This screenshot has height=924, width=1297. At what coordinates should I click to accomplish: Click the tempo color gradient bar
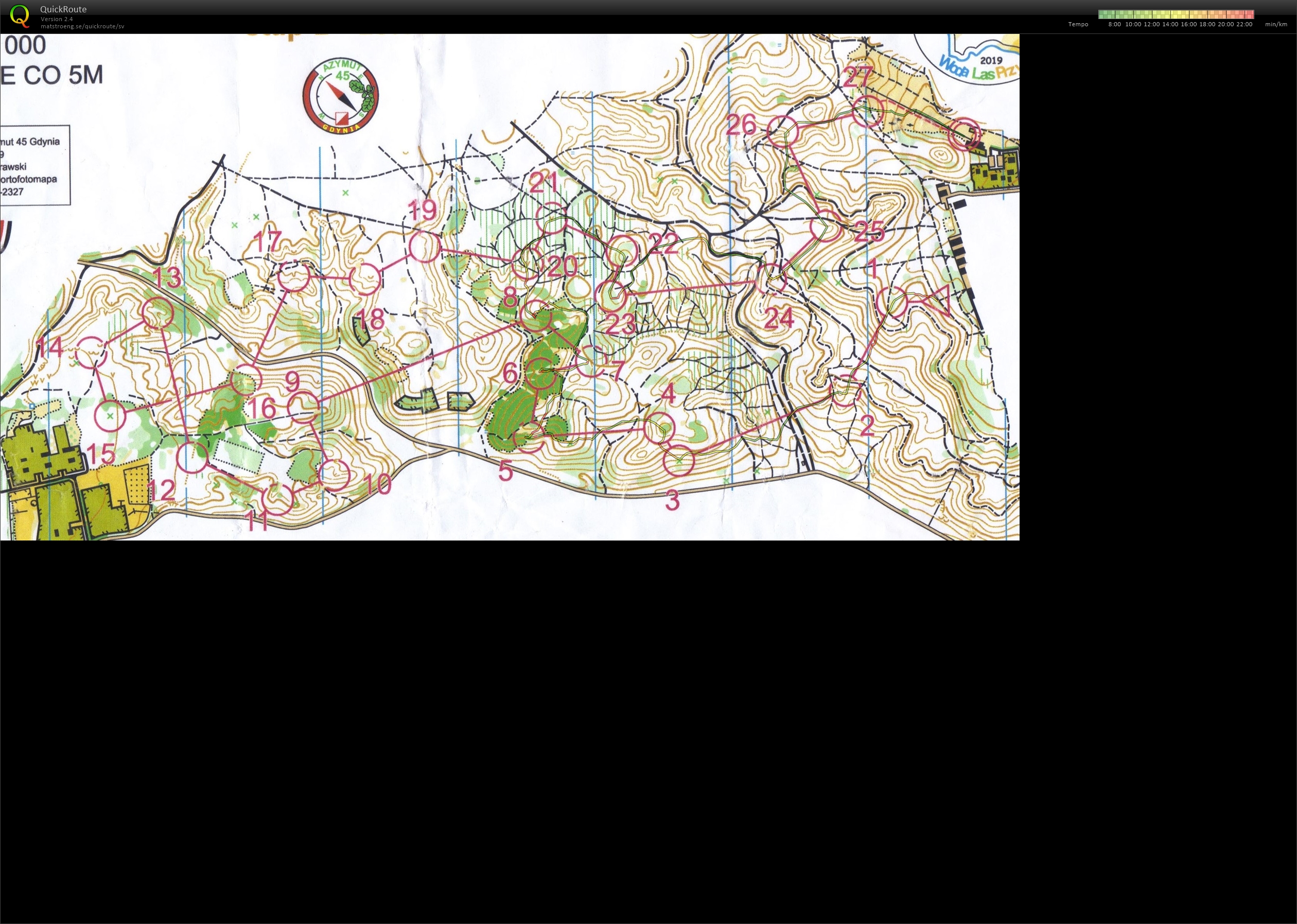[x=1176, y=14]
